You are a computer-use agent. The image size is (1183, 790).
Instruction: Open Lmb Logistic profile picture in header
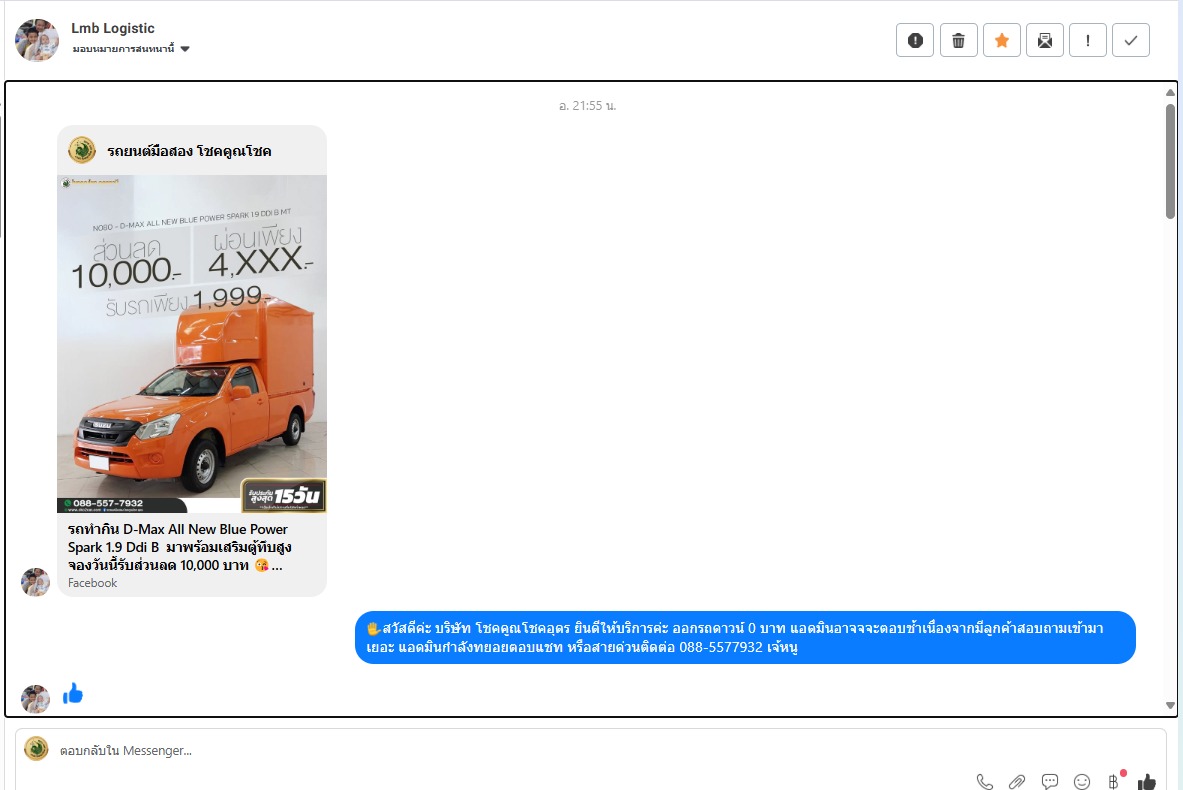[x=37, y=40]
